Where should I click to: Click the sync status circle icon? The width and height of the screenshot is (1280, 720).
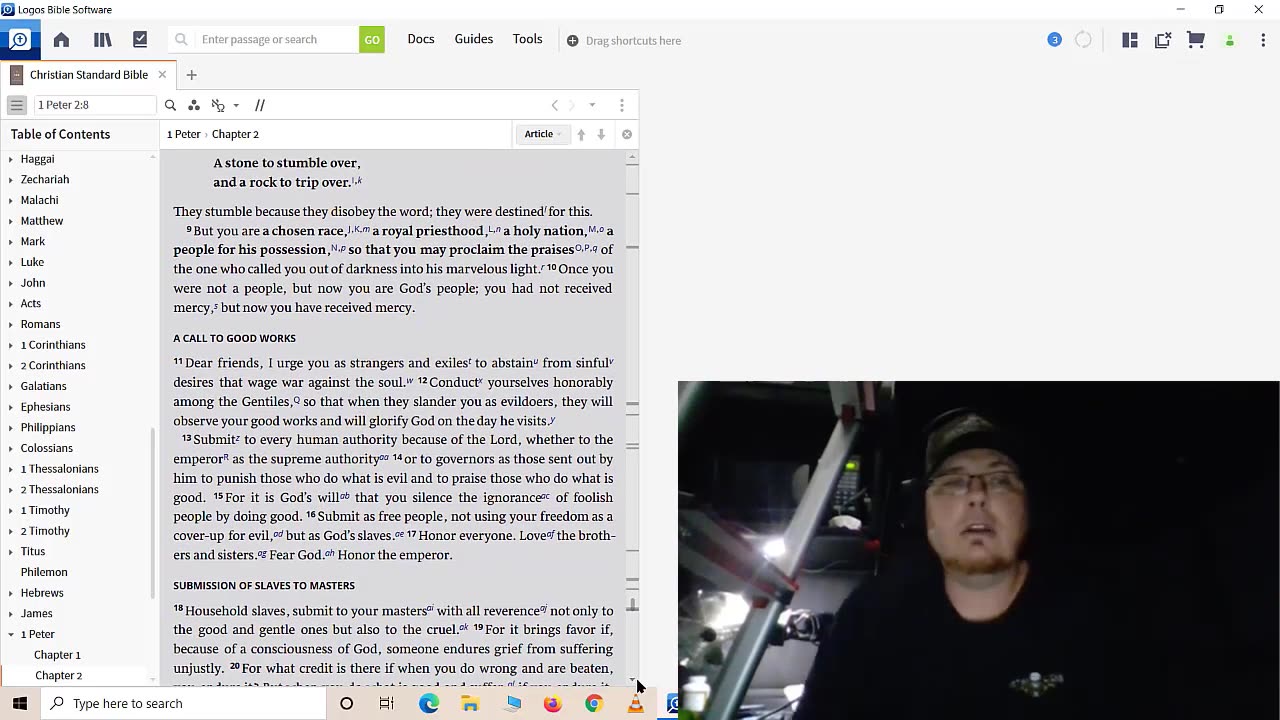coord(1083,40)
